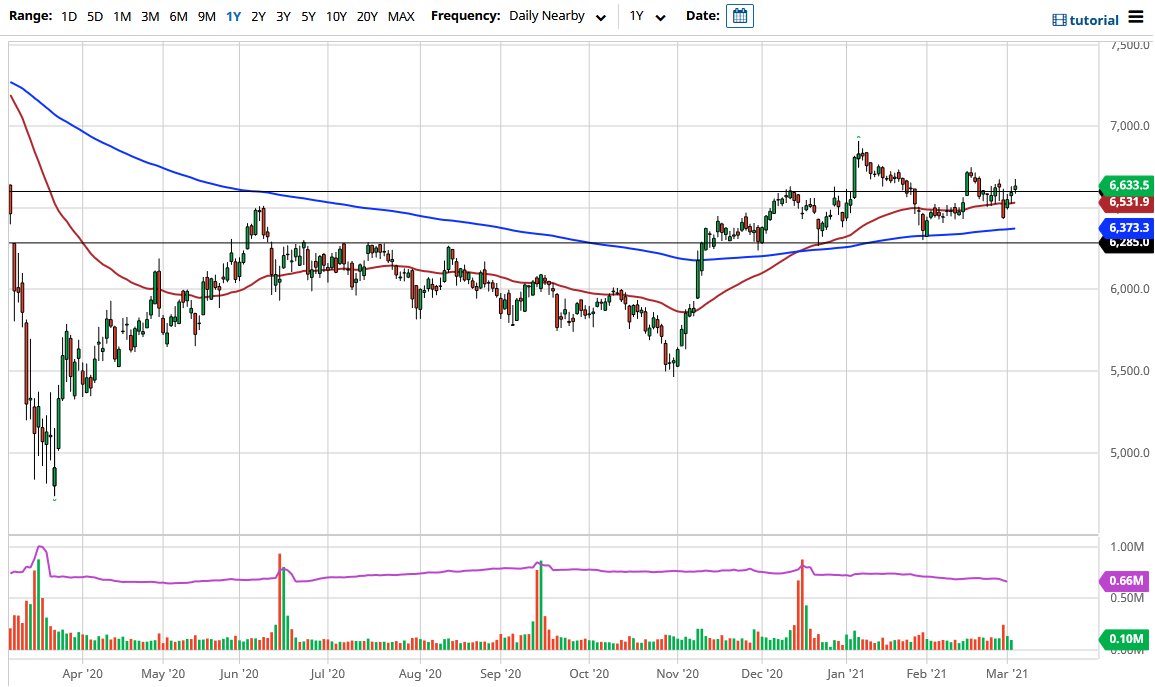Select the 1D range
1155x687 pixels.
click(x=67, y=16)
